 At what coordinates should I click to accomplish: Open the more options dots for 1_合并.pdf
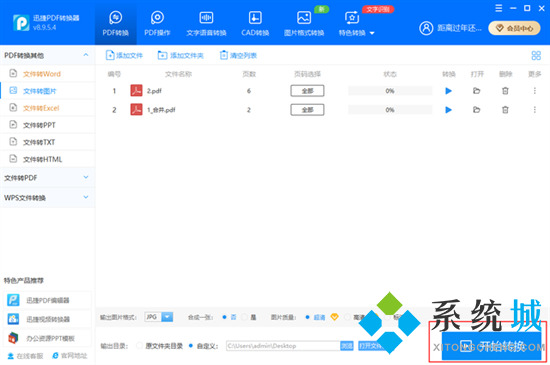[535, 110]
